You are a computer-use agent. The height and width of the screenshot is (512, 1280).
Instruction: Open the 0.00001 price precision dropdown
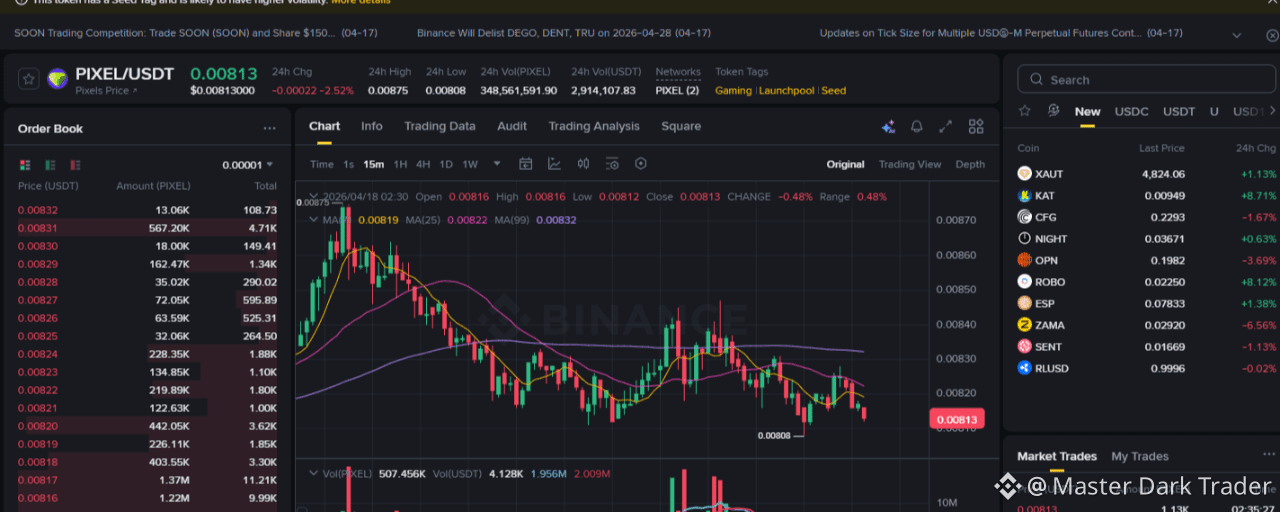[247, 165]
